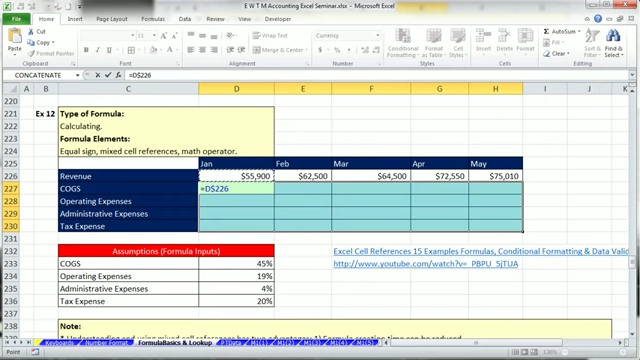
Task: Click the Paste clipboard icon
Action: (15, 36)
